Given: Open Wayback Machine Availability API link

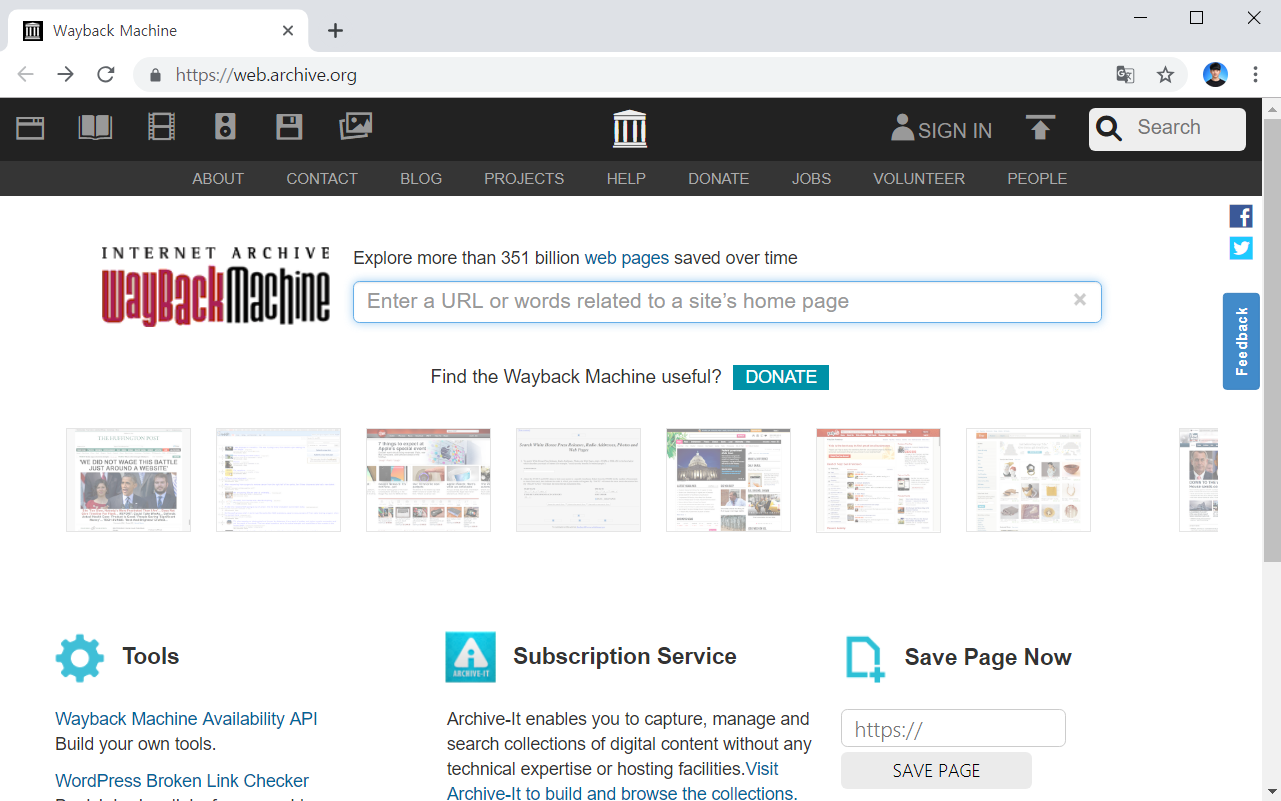Looking at the screenshot, I should (x=186, y=719).
